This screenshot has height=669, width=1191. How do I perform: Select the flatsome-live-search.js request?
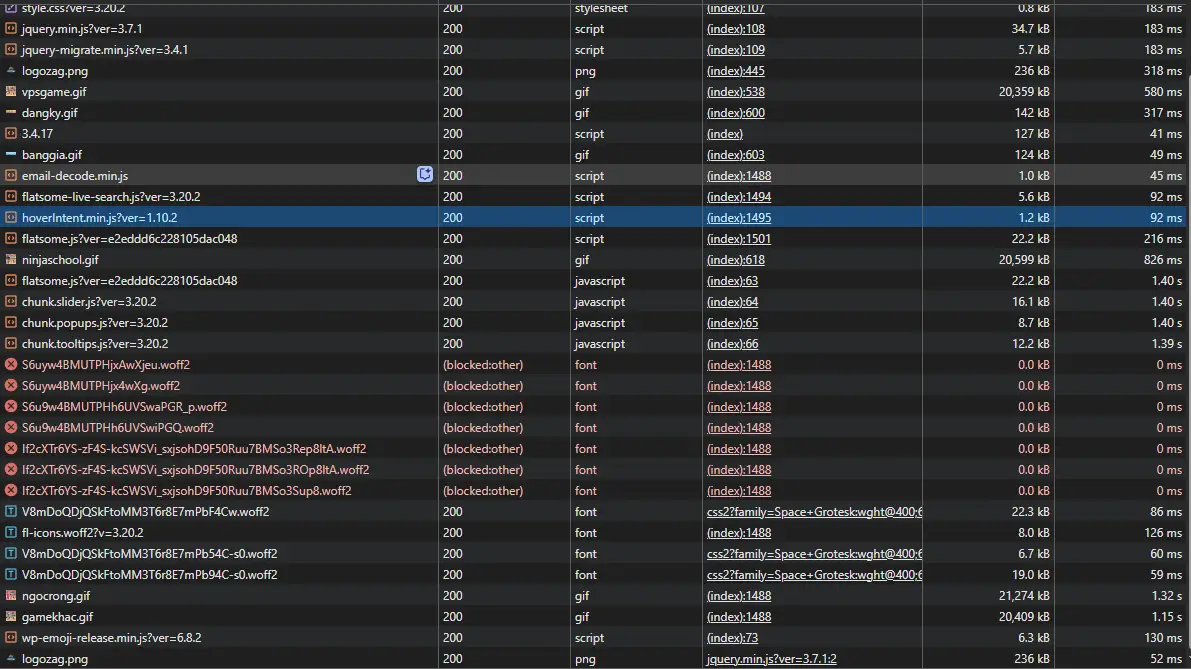[x=111, y=197]
